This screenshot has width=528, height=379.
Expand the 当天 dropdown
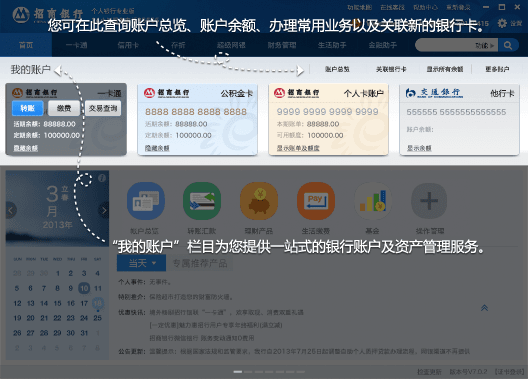(x=141, y=263)
